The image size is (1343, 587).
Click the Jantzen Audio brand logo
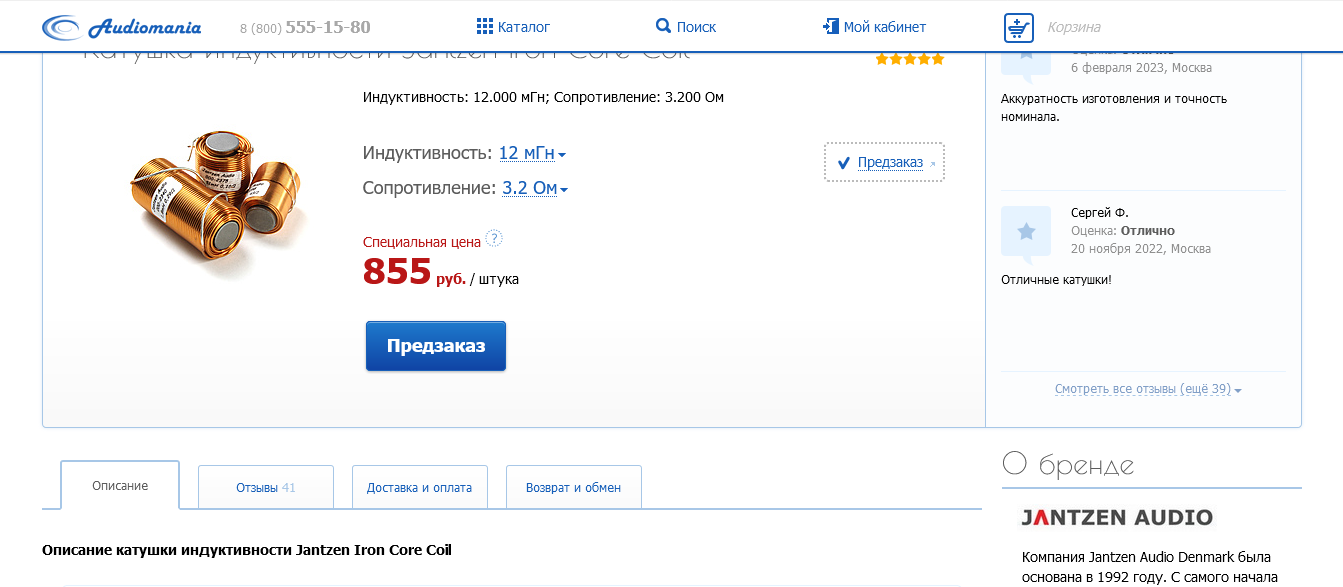coord(1117,517)
